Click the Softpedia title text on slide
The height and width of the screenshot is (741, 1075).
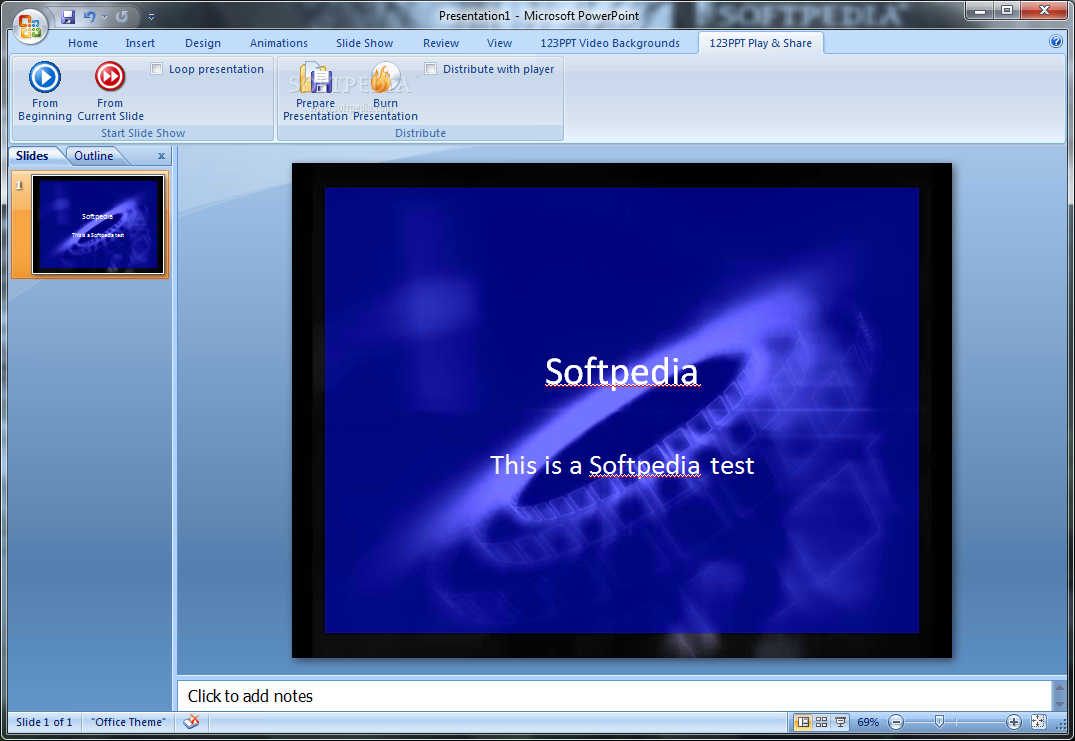(x=621, y=372)
